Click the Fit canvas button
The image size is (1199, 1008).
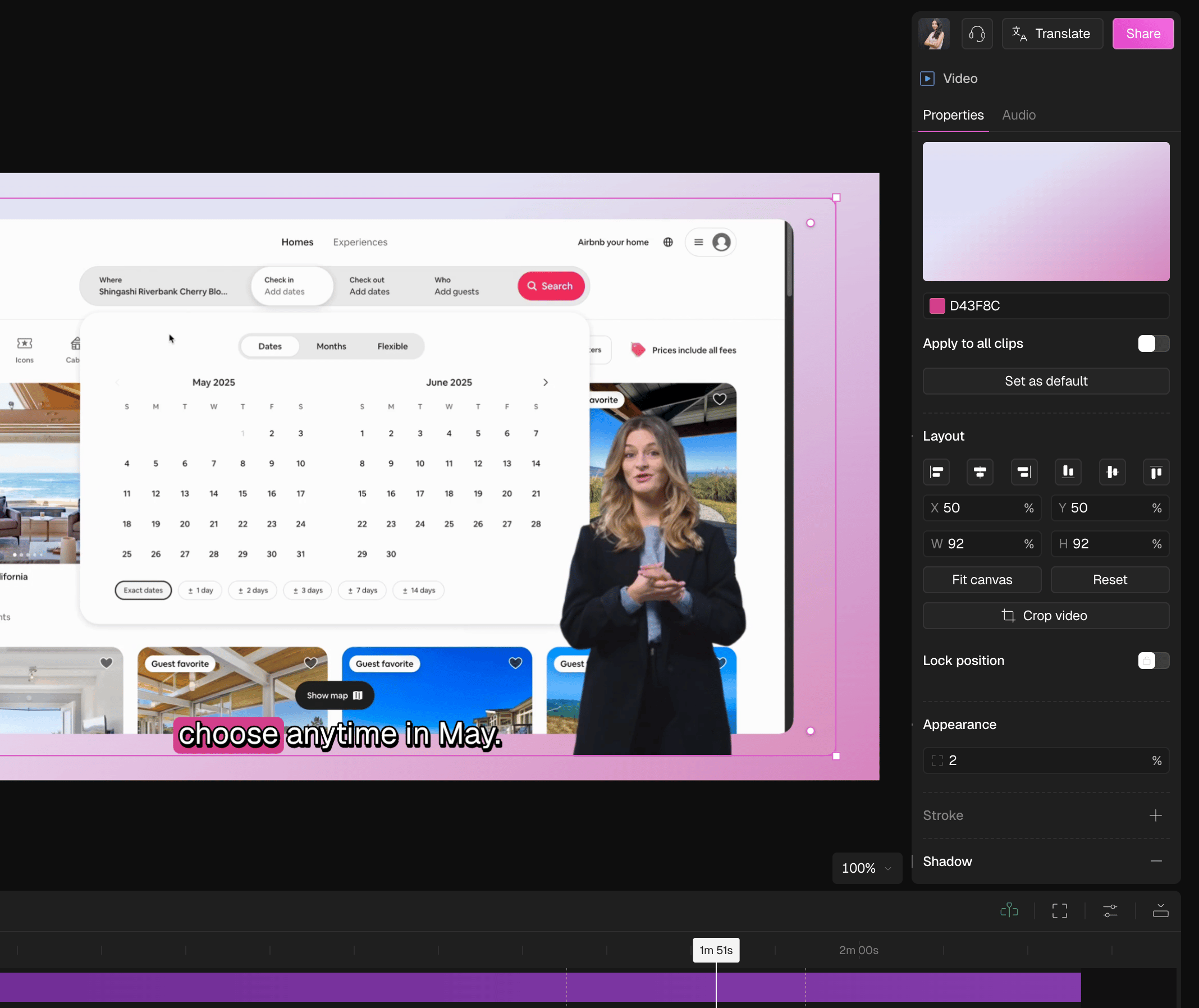[982, 580]
